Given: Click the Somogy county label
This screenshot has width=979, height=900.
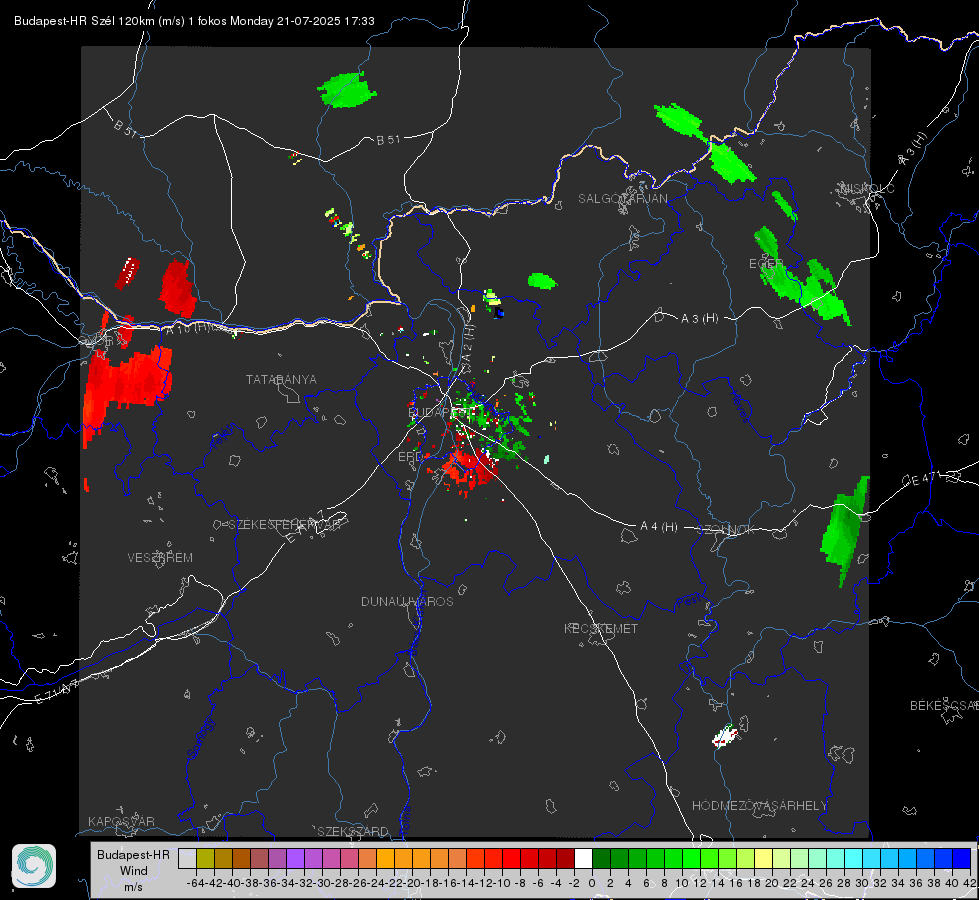Looking at the screenshot, I should click(201, 738).
